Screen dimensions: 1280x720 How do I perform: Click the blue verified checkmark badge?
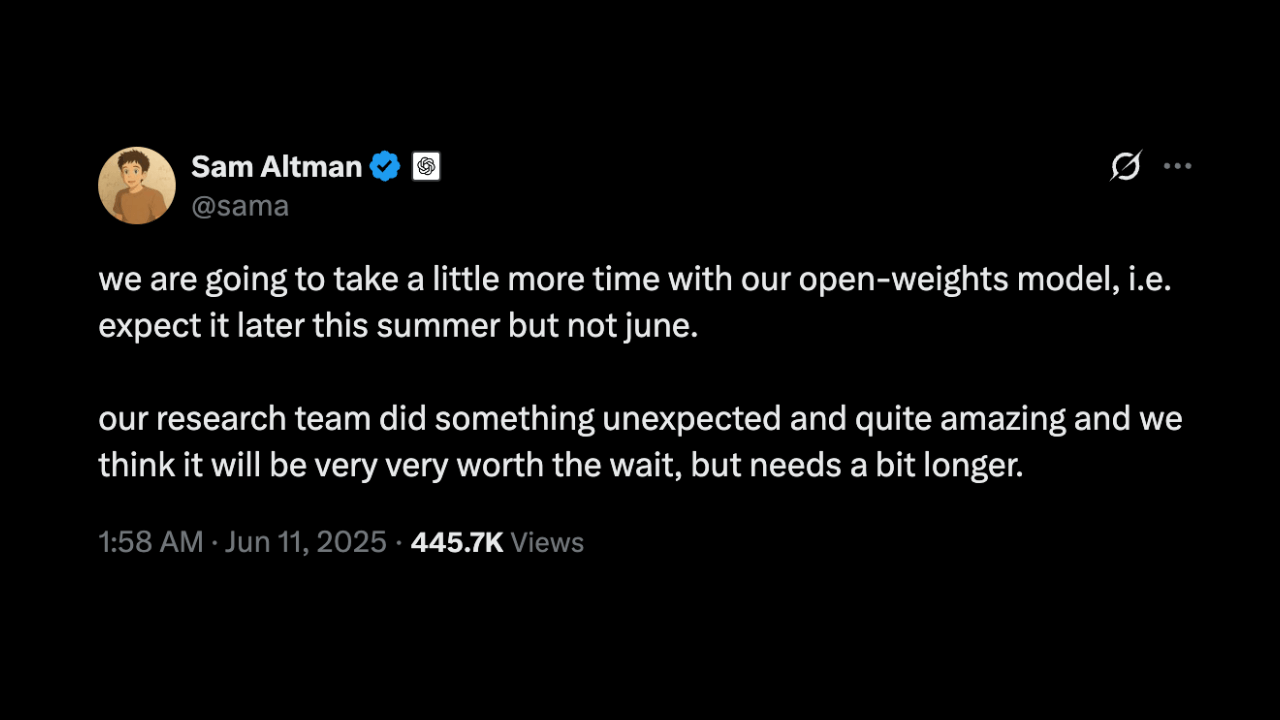(385, 166)
